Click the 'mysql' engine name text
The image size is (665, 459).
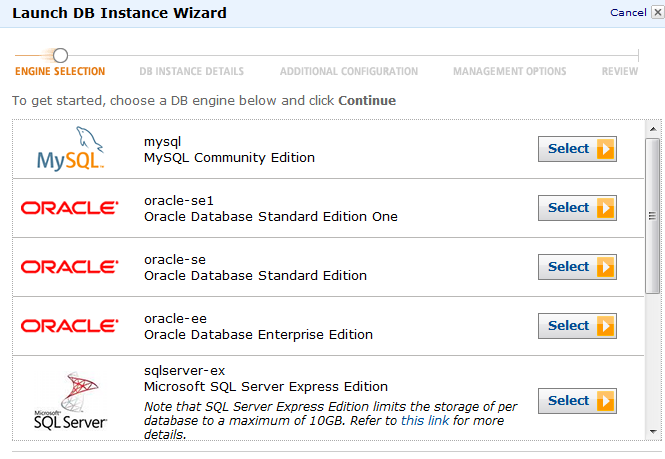point(162,142)
